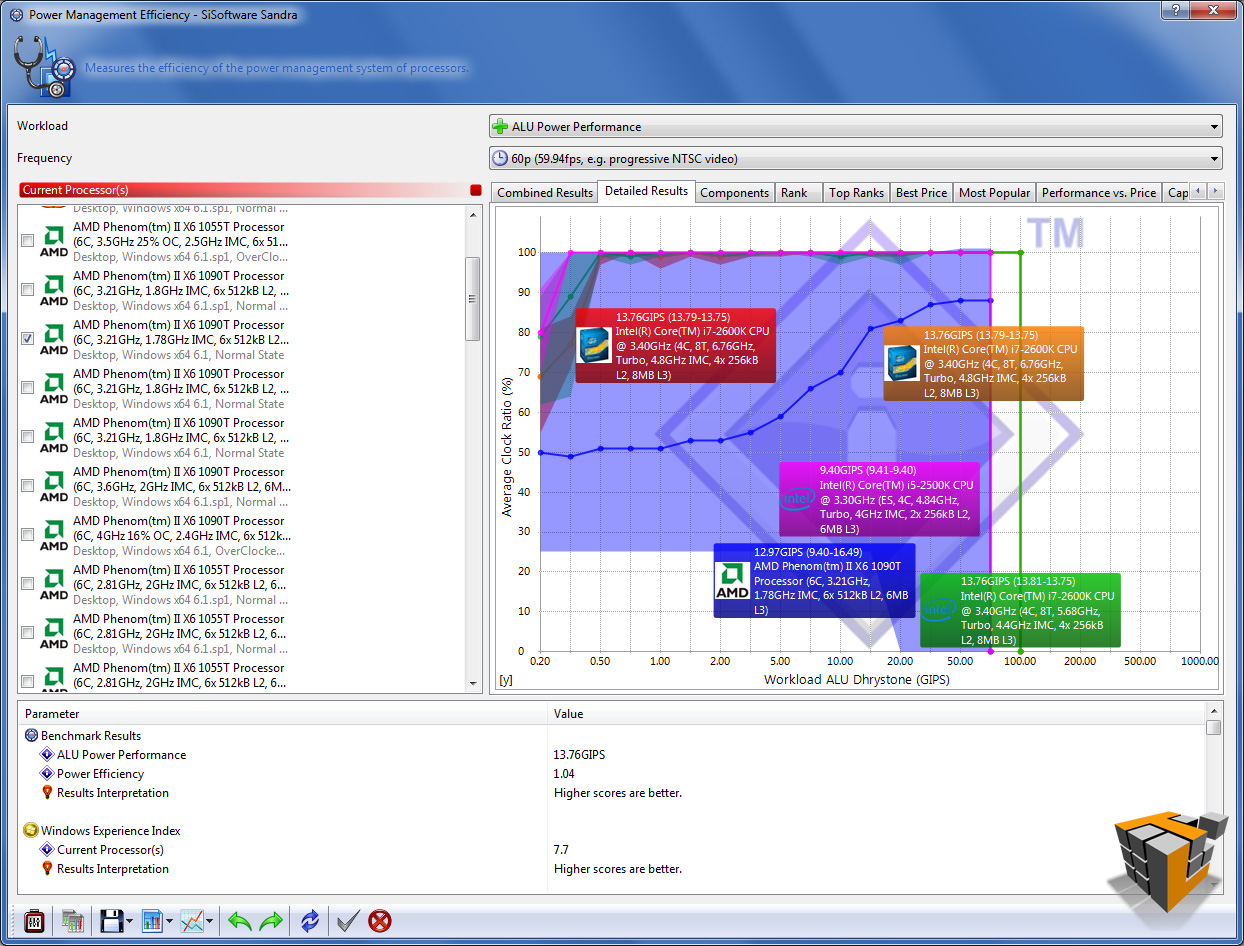Click the [y] axis button below chart

click(x=506, y=680)
